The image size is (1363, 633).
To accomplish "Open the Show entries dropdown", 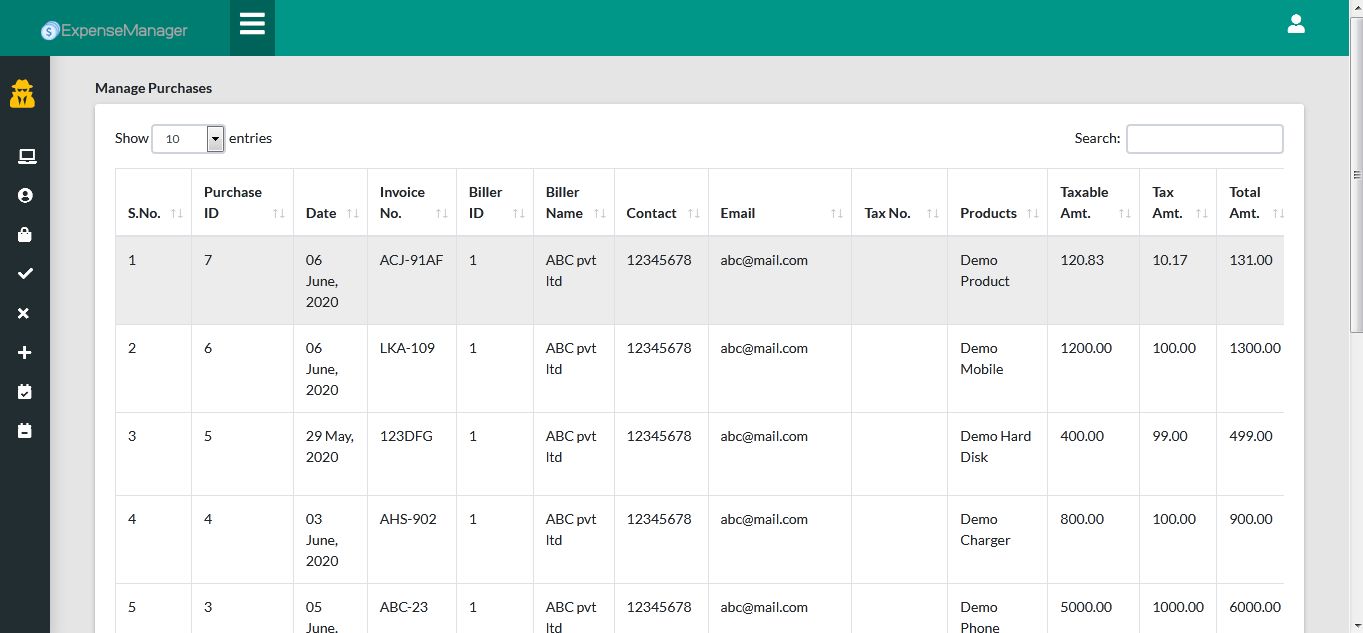I will tap(188, 139).
